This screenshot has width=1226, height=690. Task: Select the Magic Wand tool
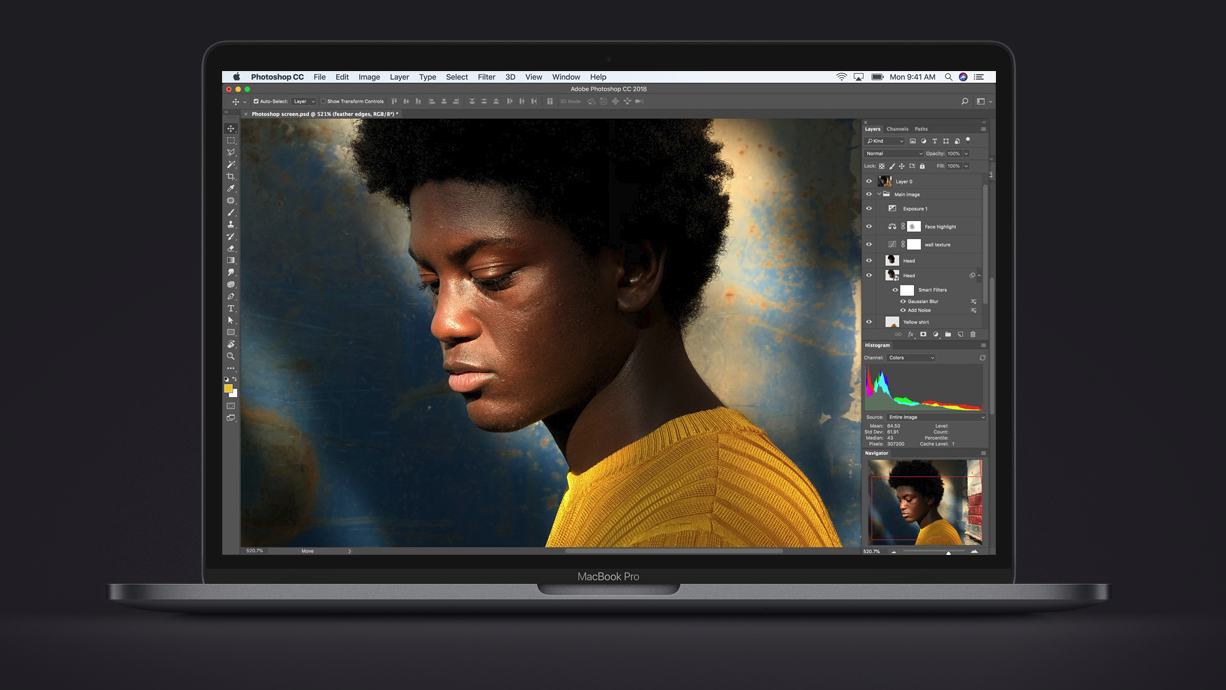click(x=231, y=165)
